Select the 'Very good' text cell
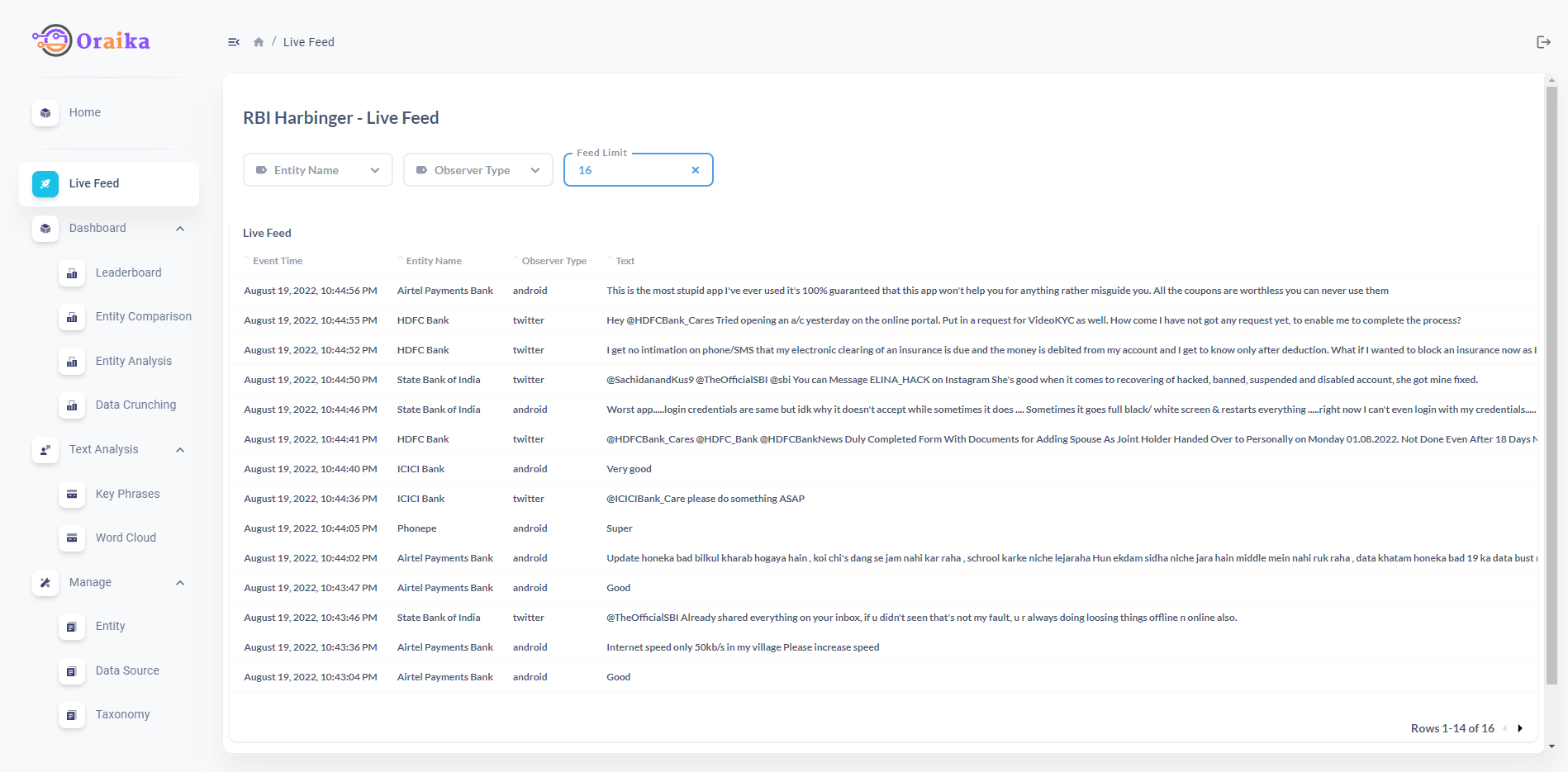1568x772 pixels. pyautogui.click(x=629, y=469)
